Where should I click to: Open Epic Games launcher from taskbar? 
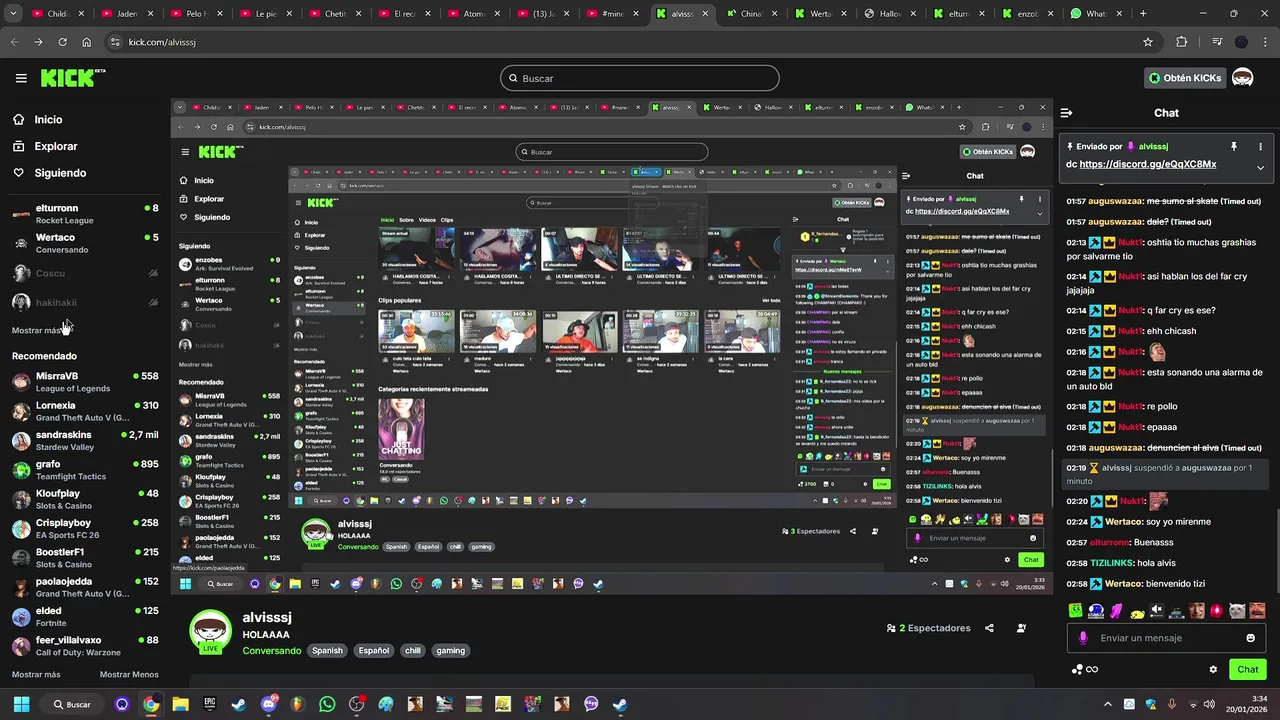[x=209, y=704]
